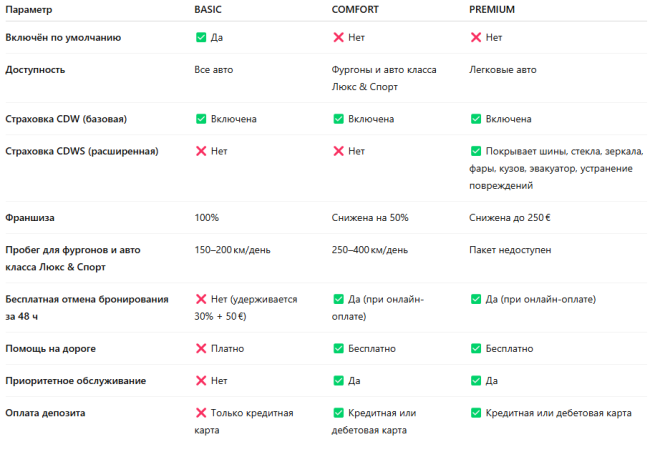Image resolution: width=650 pixels, height=457 pixels.
Task: Click green check for COMFORT CDW 'Включена'
Action: 338,119
